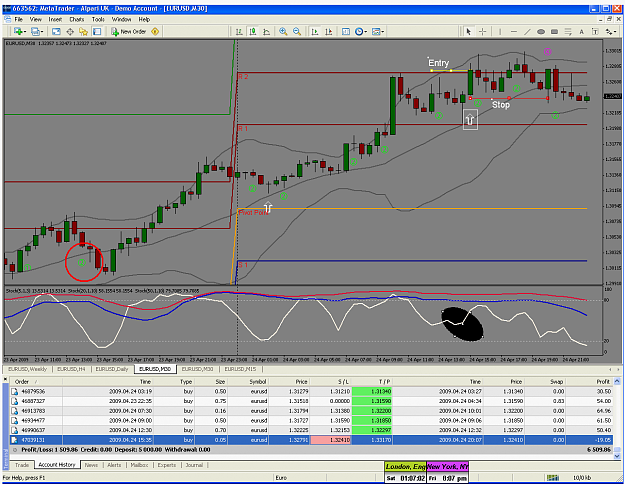Open the View menu

point(35,19)
